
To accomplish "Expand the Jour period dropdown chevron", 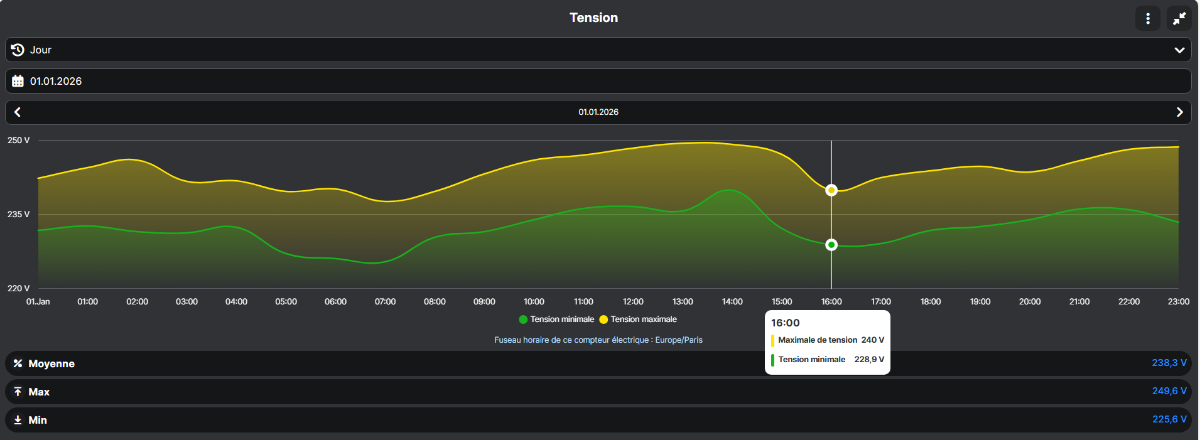I will click(x=1179, y=49).
